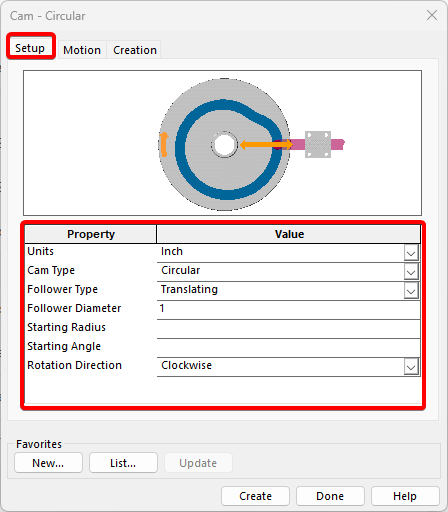The width and height of the screenshot is (448, 512).
Task: Click the empty Starting Radius field
Action: 288,329
